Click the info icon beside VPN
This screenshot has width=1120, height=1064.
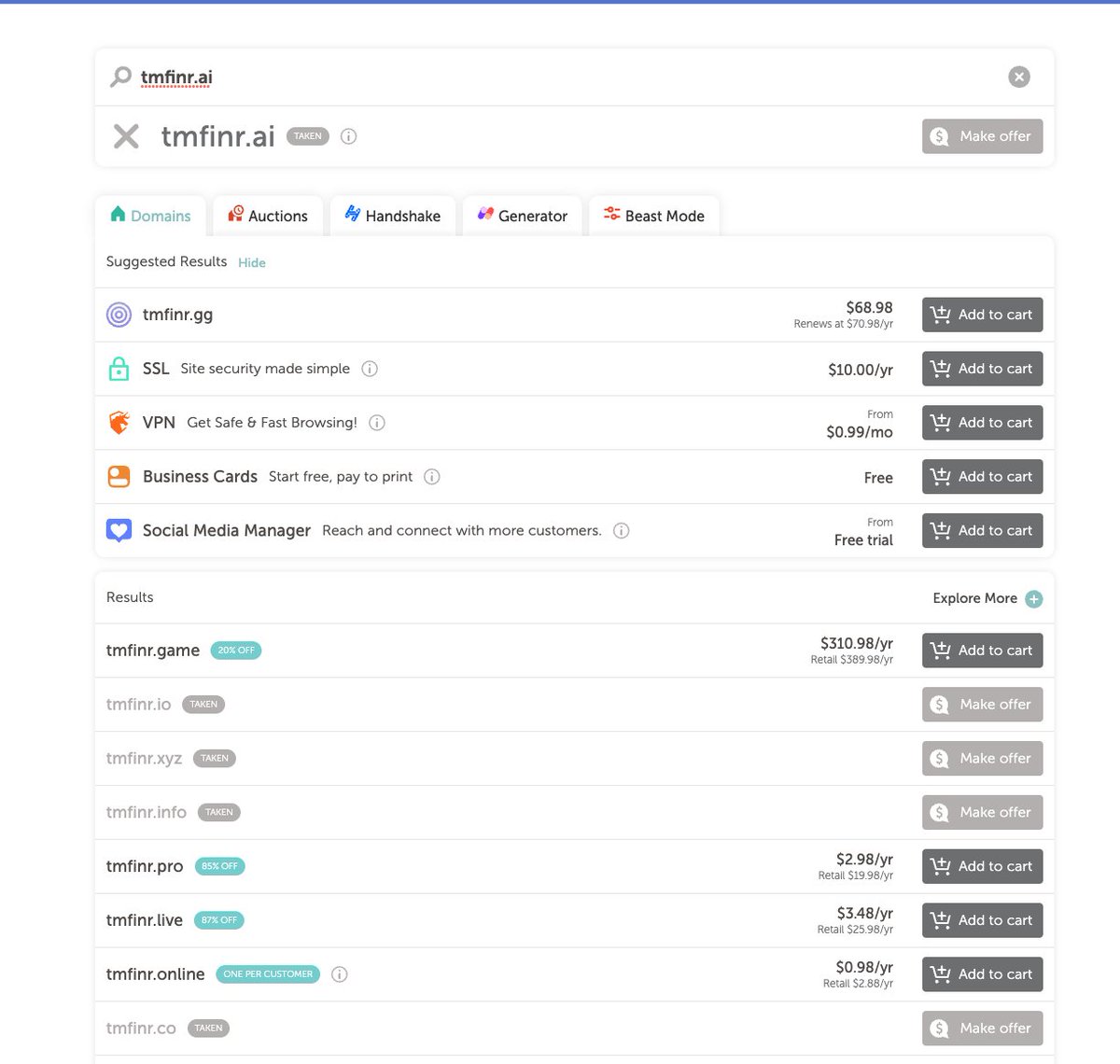click(x=376, y=423)
